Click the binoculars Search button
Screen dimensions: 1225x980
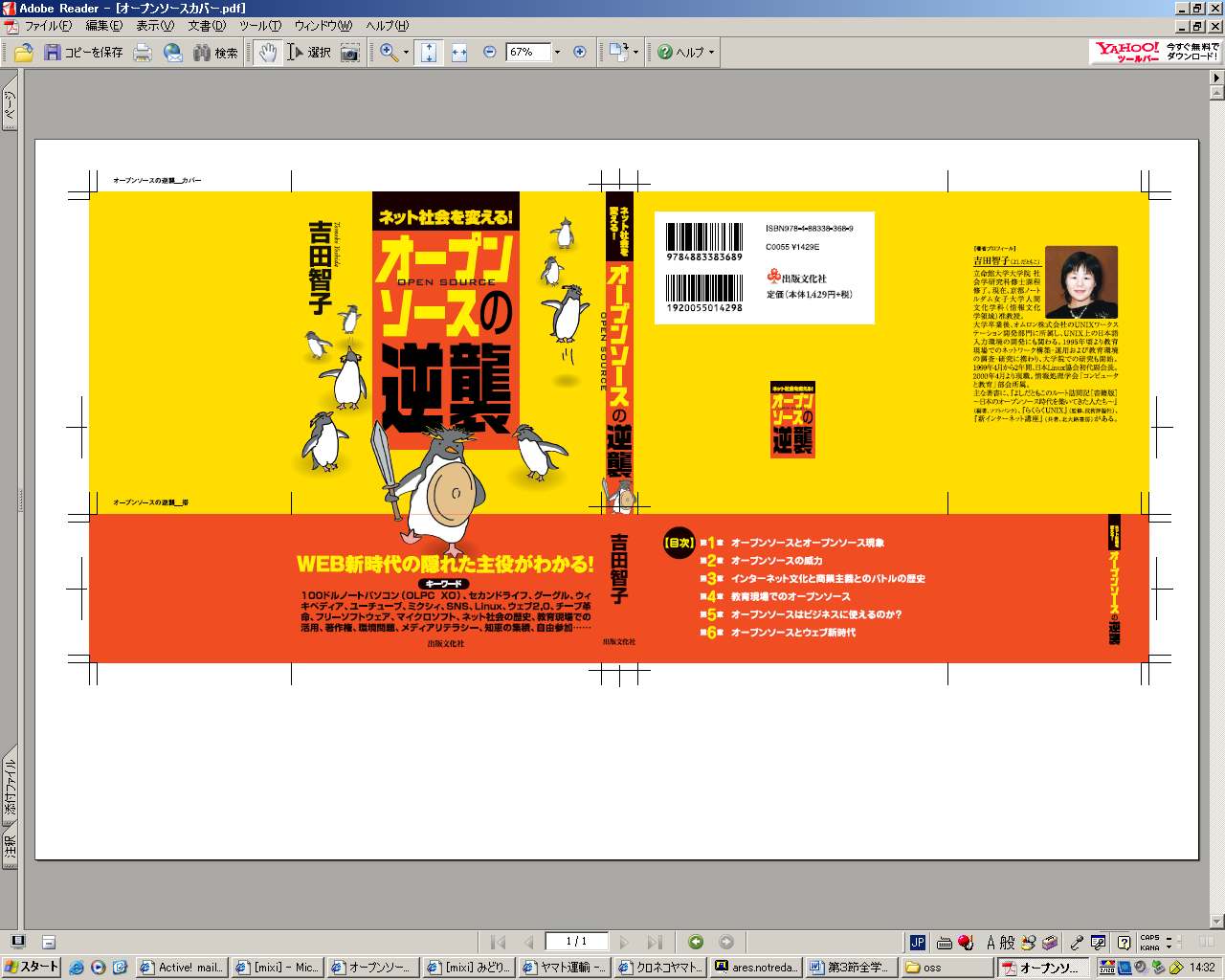pos(215,53)
